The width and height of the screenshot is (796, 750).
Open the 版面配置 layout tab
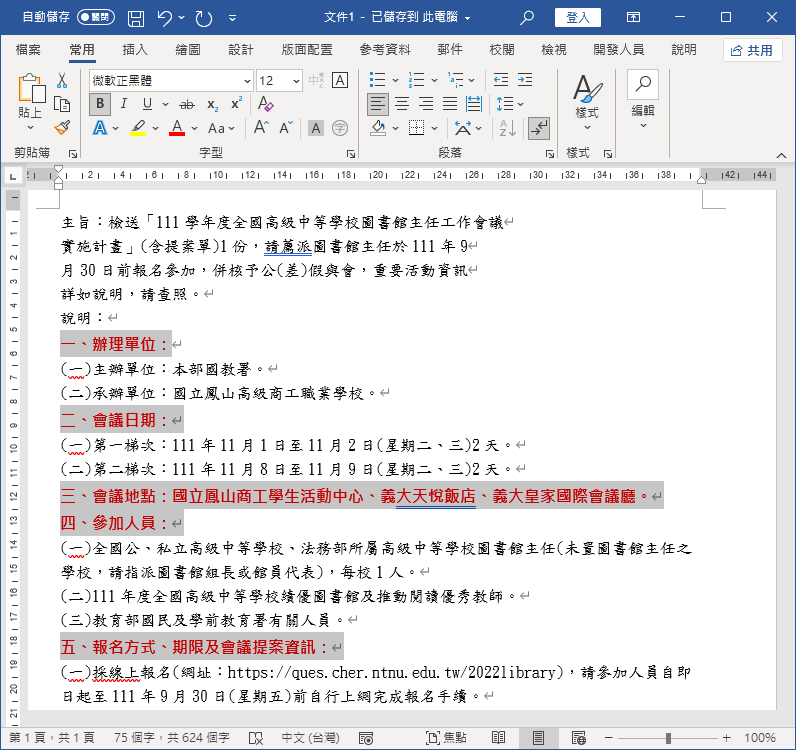pyautogui.click(x=307, y=50)
